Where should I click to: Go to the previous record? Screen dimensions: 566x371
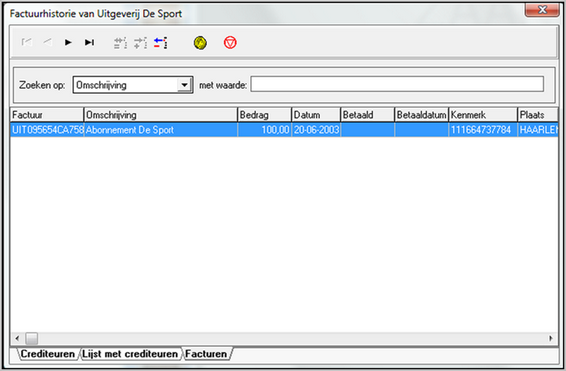47,43
